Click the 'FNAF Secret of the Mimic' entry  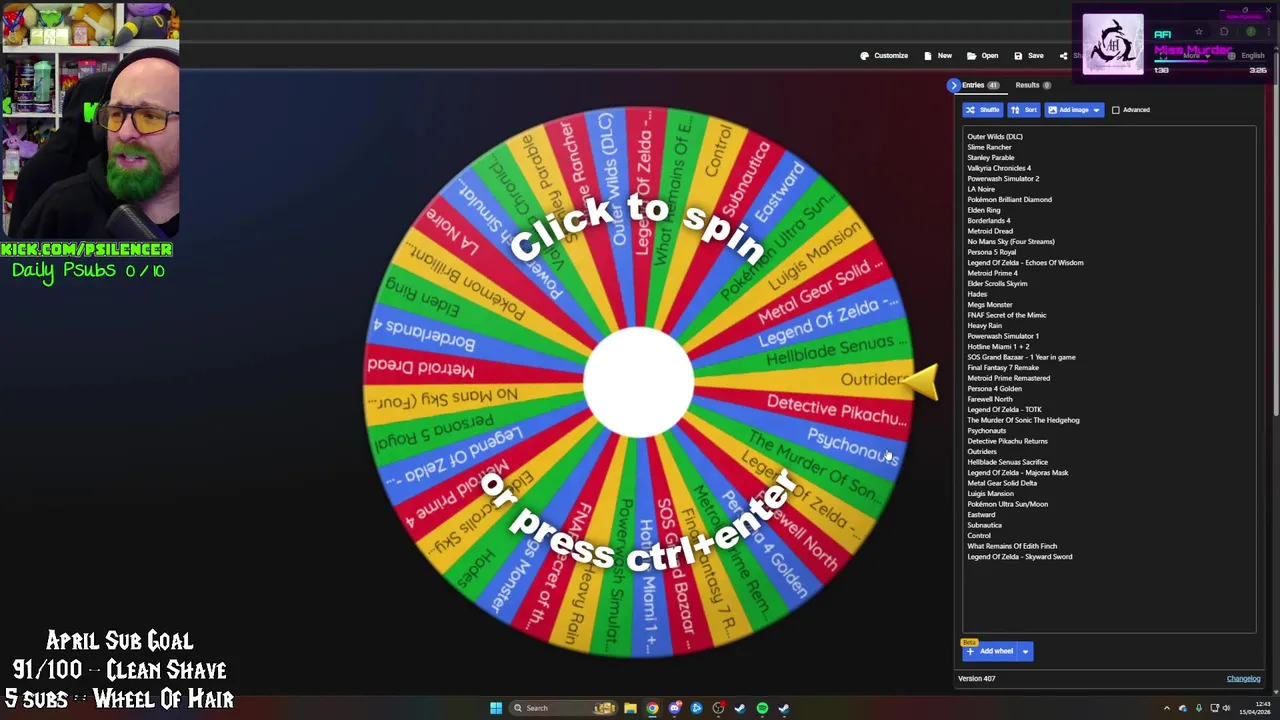(x=1007, y=315)
